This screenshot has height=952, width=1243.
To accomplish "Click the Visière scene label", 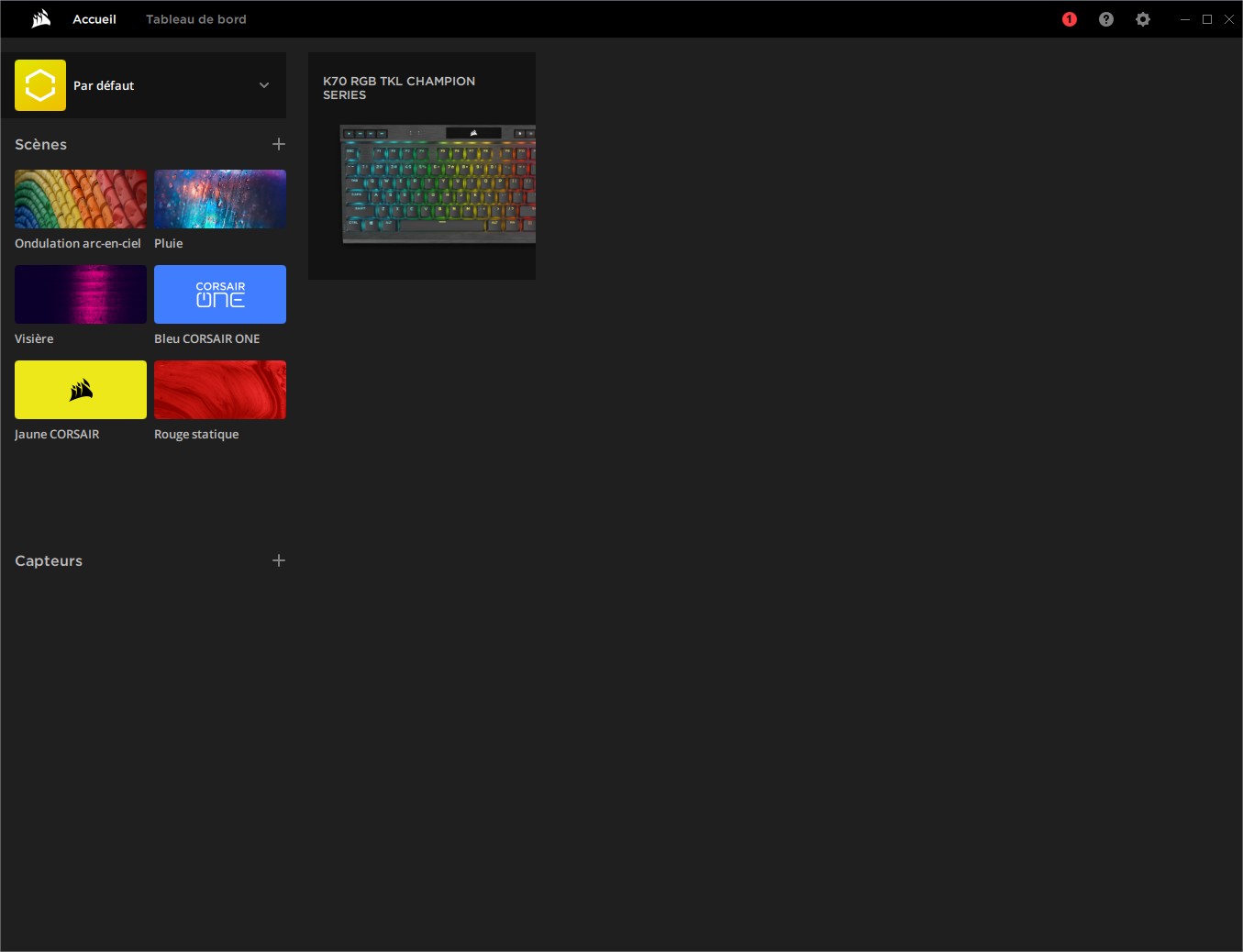I will 34,338.
